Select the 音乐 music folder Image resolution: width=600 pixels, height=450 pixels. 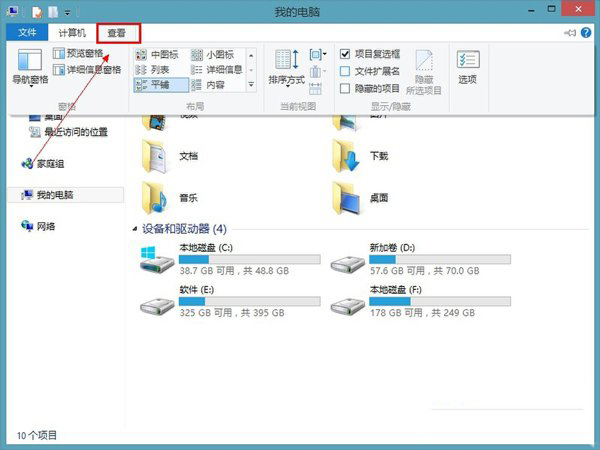pos(170,198)
